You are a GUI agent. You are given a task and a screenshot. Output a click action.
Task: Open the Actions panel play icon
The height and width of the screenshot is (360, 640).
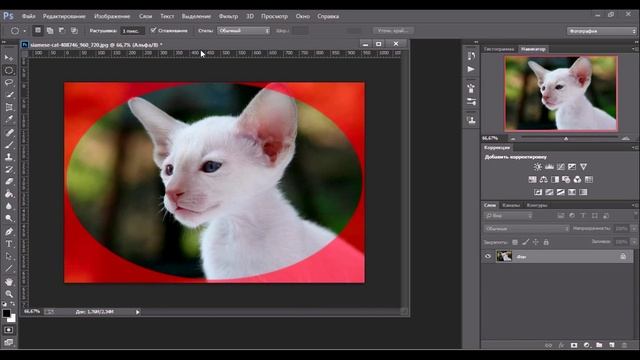(x=471, y=69)
